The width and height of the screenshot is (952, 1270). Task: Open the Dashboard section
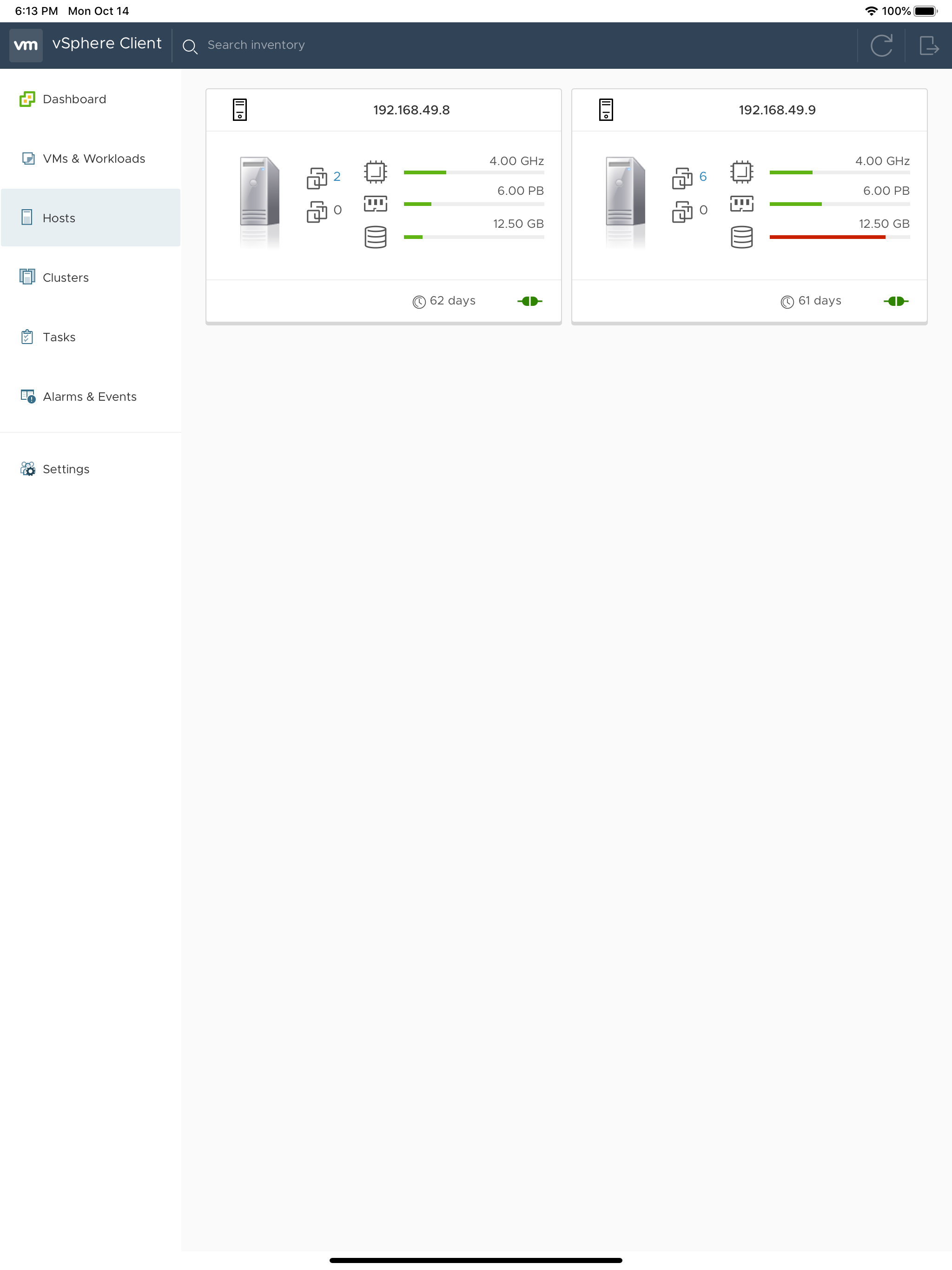(x=74, y=99)
